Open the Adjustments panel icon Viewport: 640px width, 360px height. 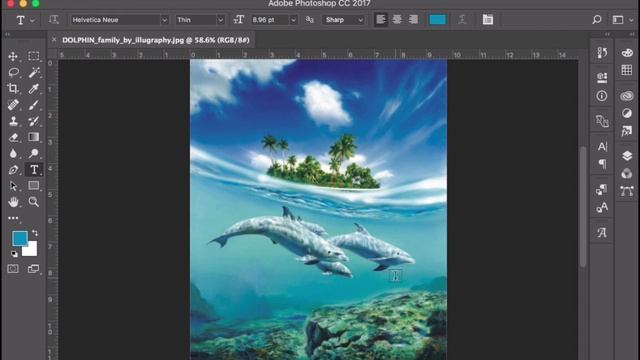tap(627, 113)
